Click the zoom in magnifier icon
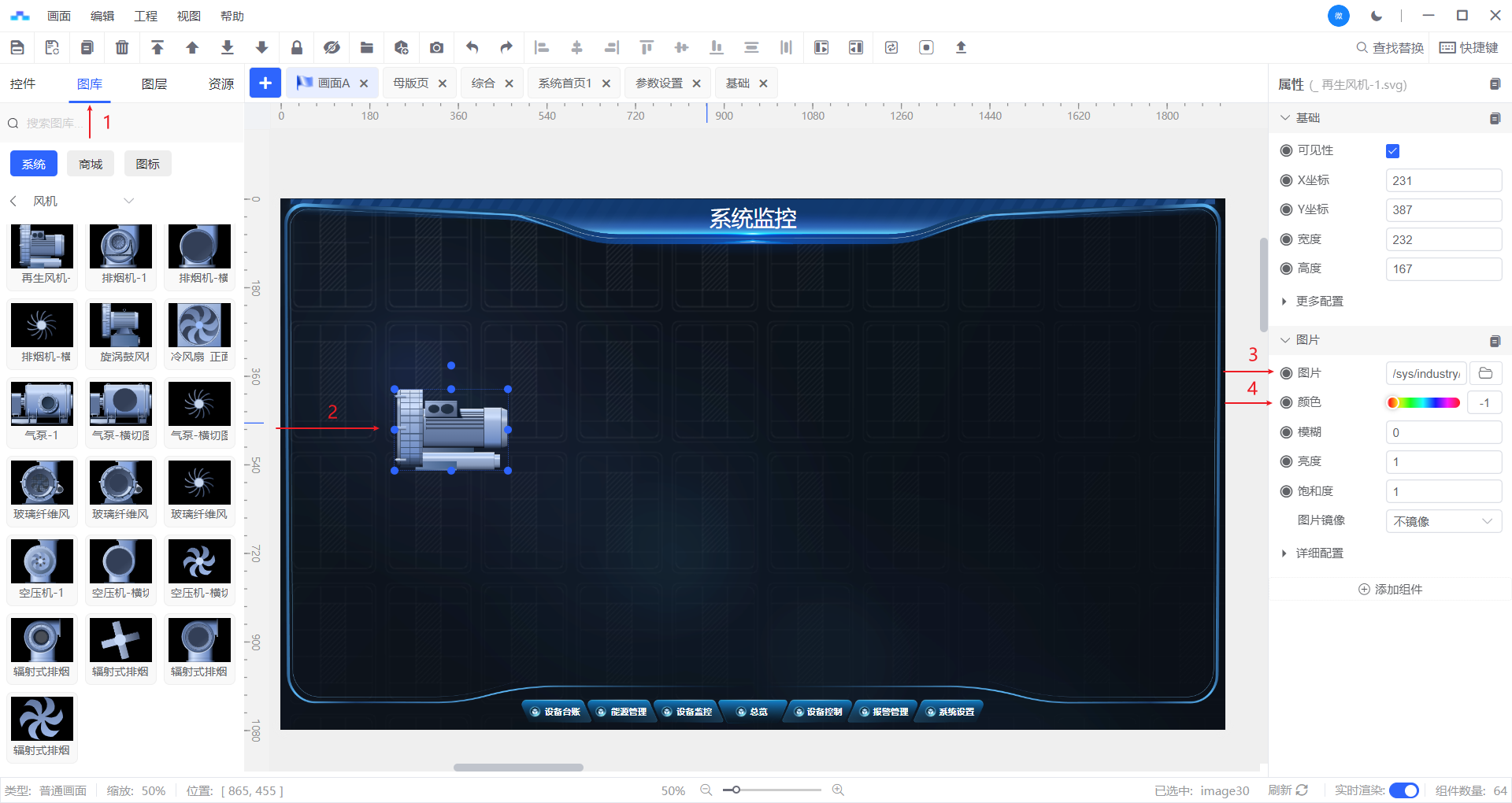The height and width of the screenshot is (803, 1512). pyautogui.click(x=838, y=790)
